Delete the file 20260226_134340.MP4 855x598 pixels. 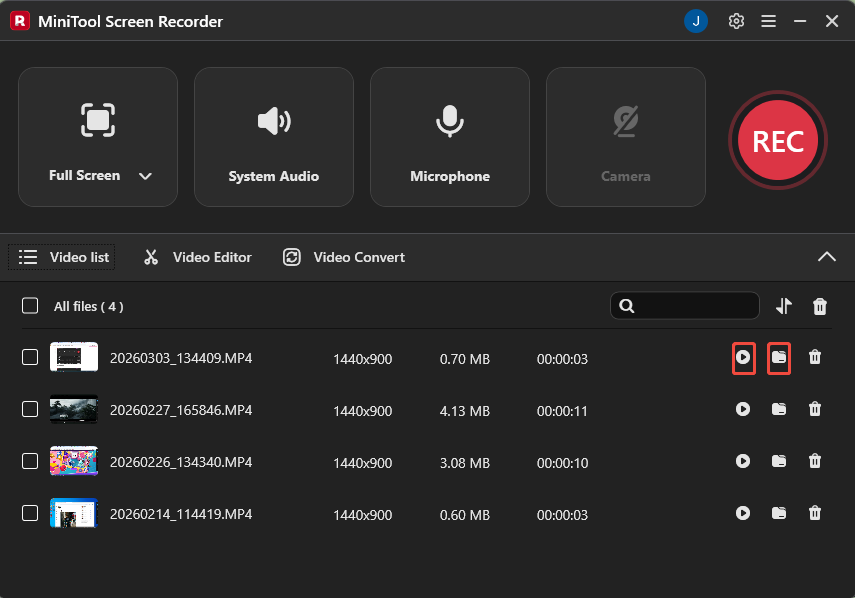[815, 462]
